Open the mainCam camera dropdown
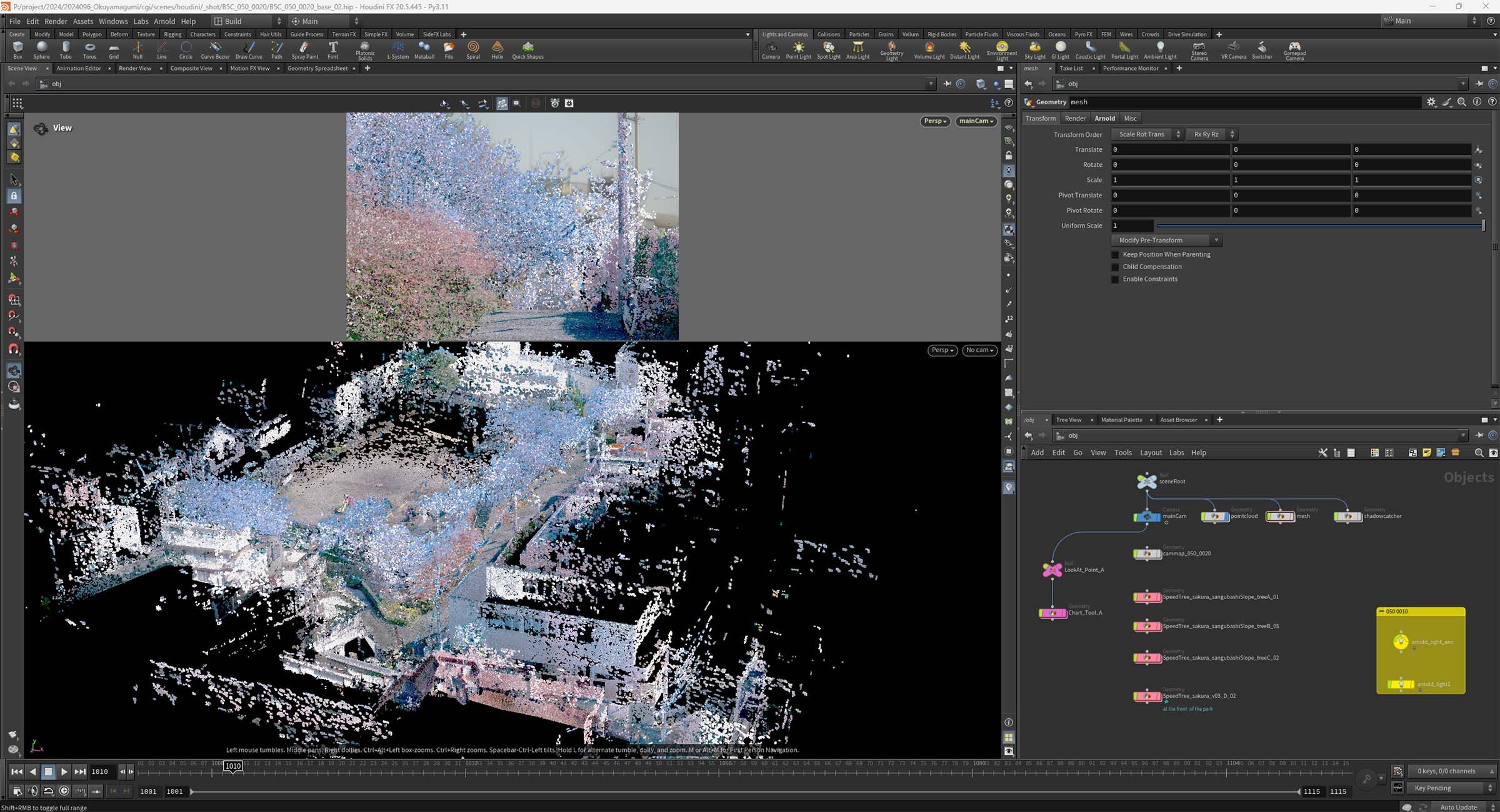The height and width of the screenshot is (812, 1500). click(x=976, y=121)
